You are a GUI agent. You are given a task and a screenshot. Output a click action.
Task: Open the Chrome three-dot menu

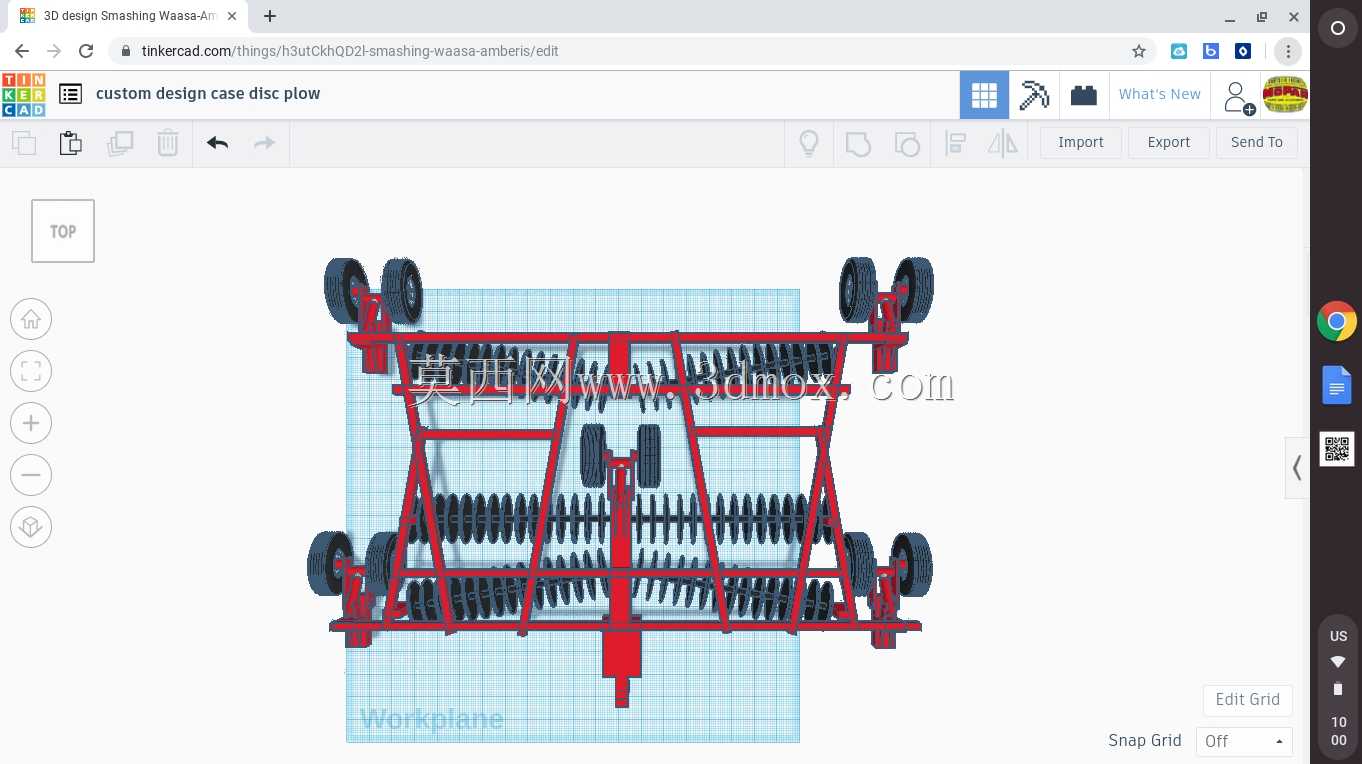[1288, 51]
